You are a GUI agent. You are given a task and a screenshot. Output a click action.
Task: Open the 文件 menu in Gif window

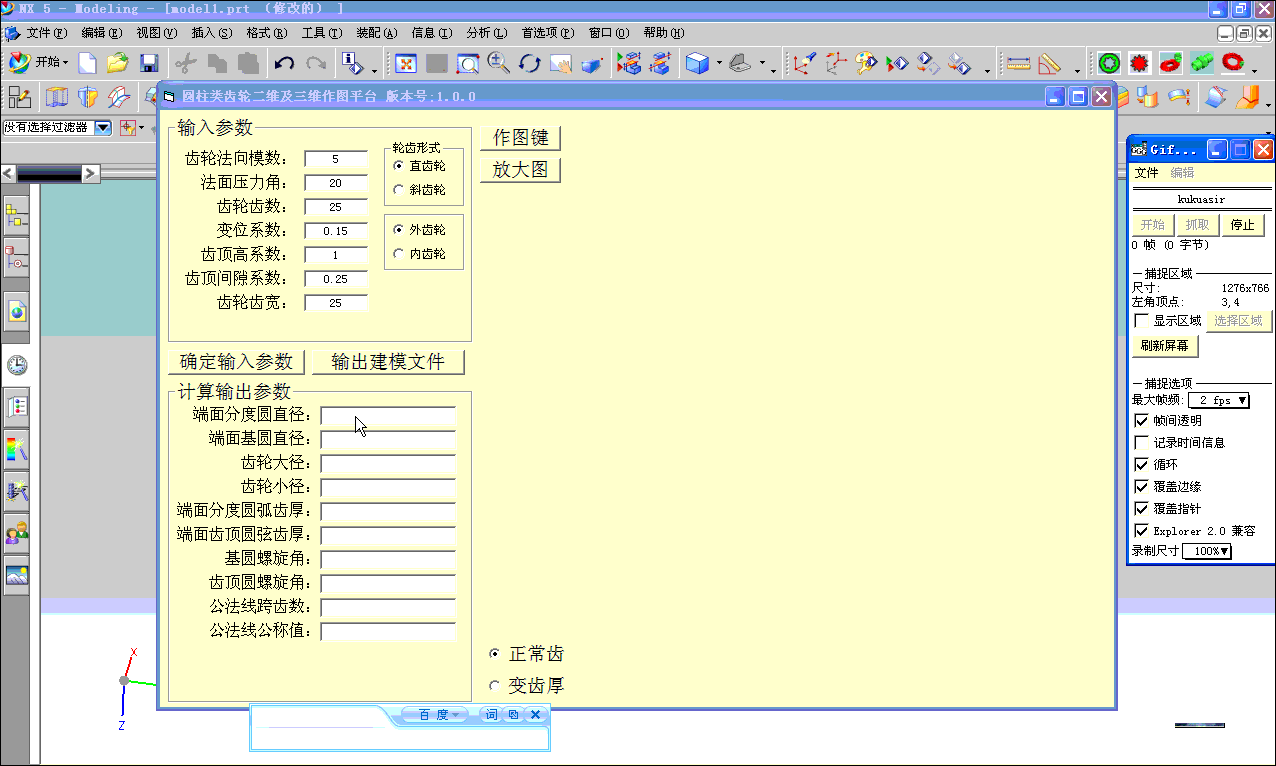(x=1147, y=173)
